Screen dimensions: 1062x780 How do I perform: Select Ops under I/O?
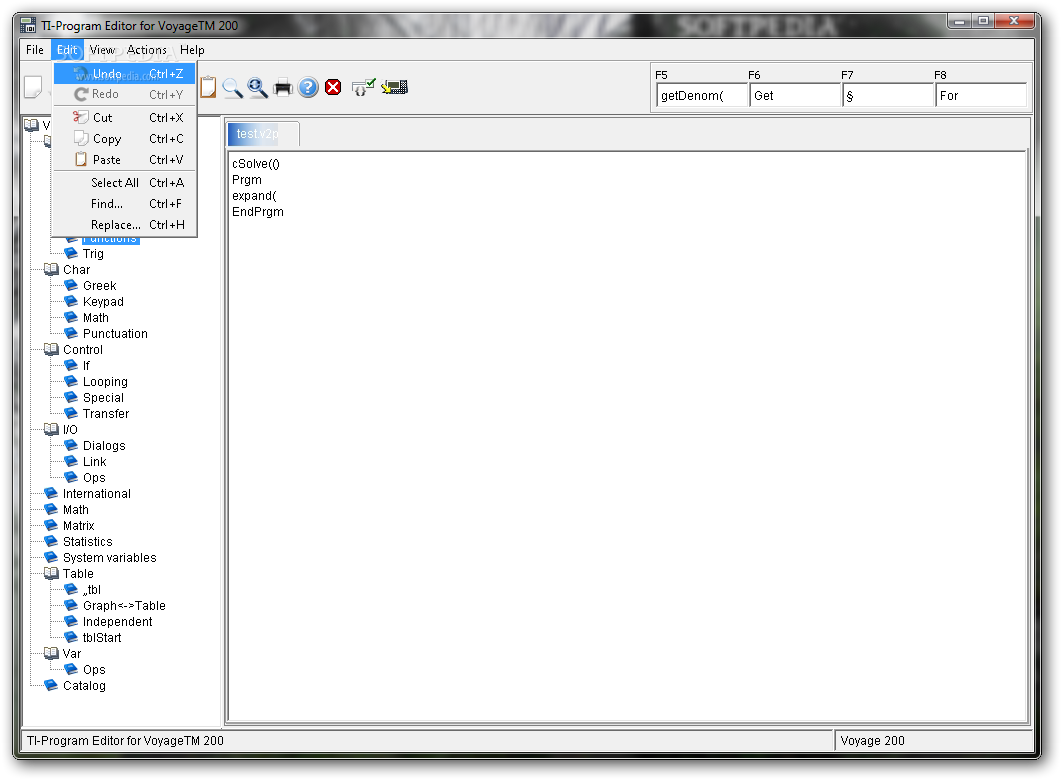[94, 478]
